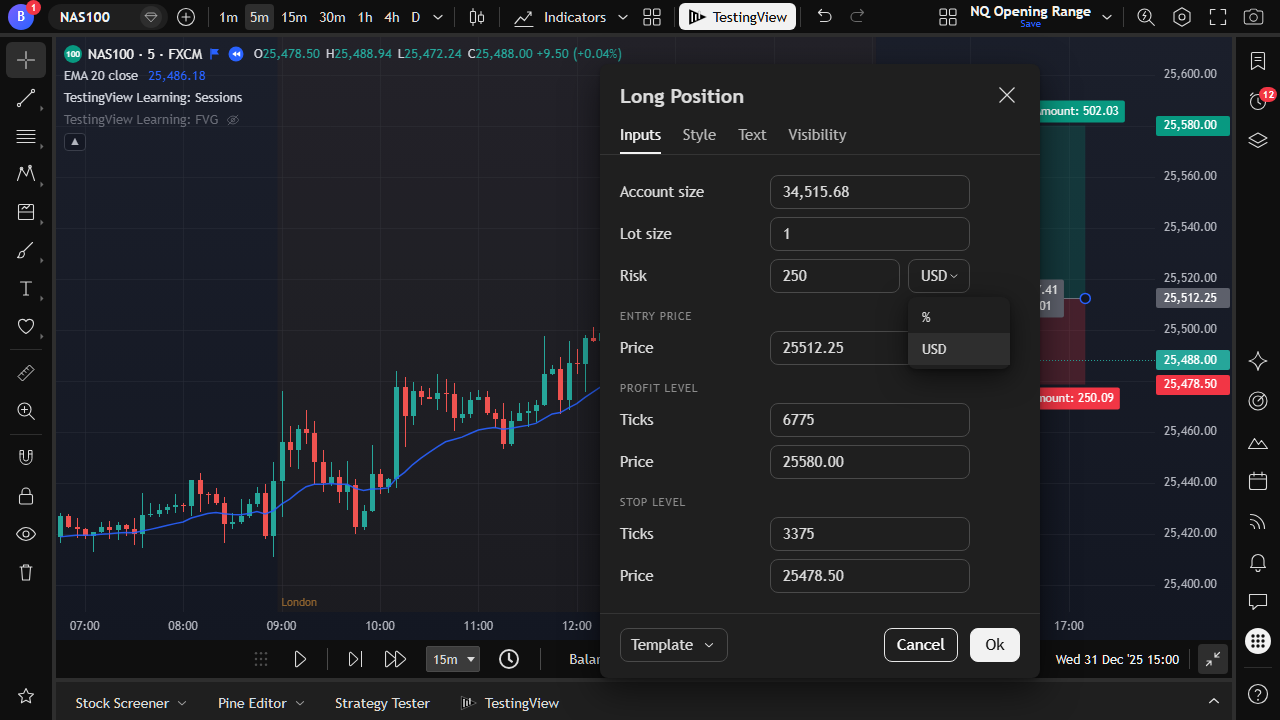
Task: Undo the last chart action
Action: (x=824, y=17)
